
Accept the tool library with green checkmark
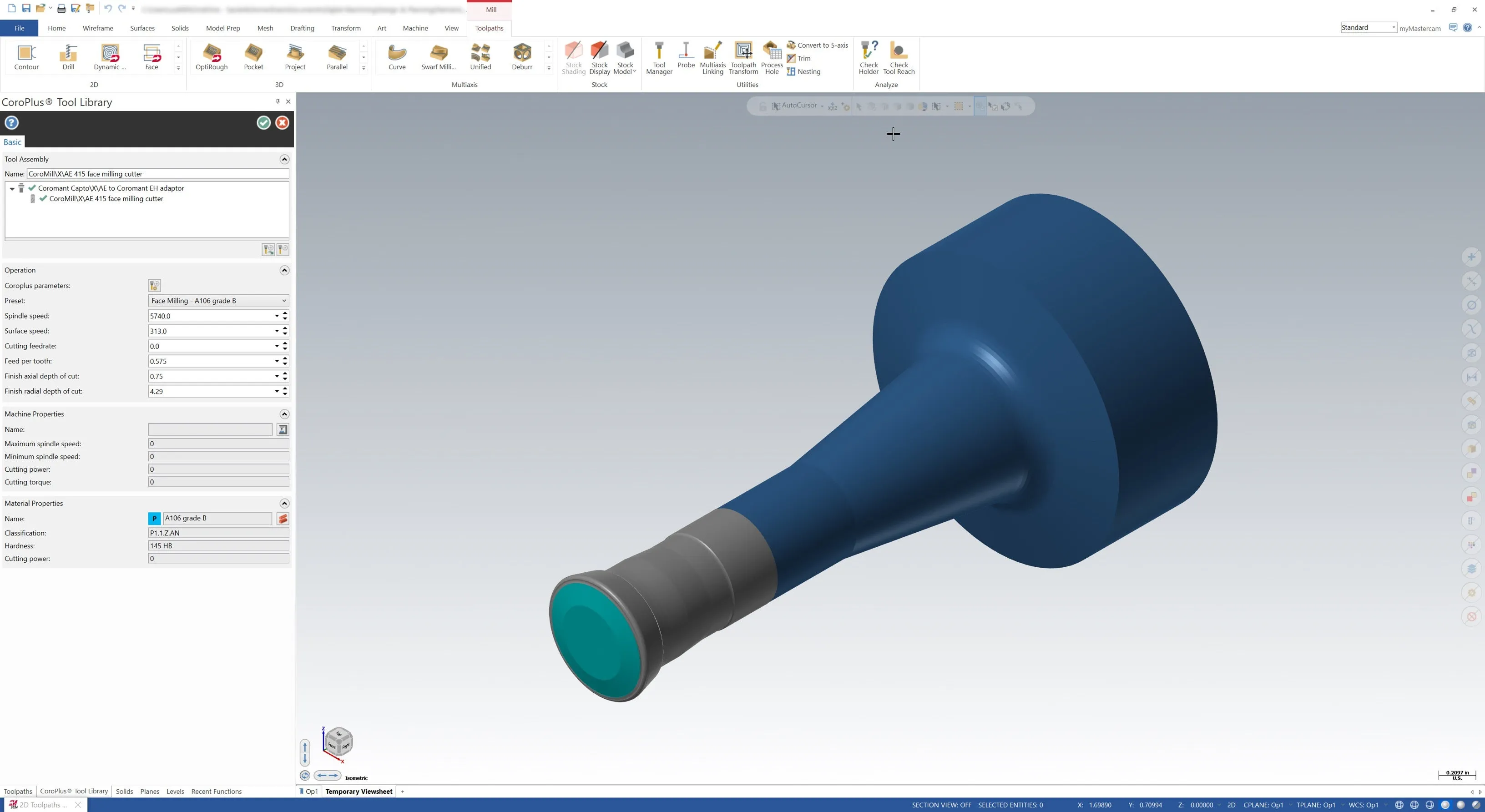(x=263, y=122)
